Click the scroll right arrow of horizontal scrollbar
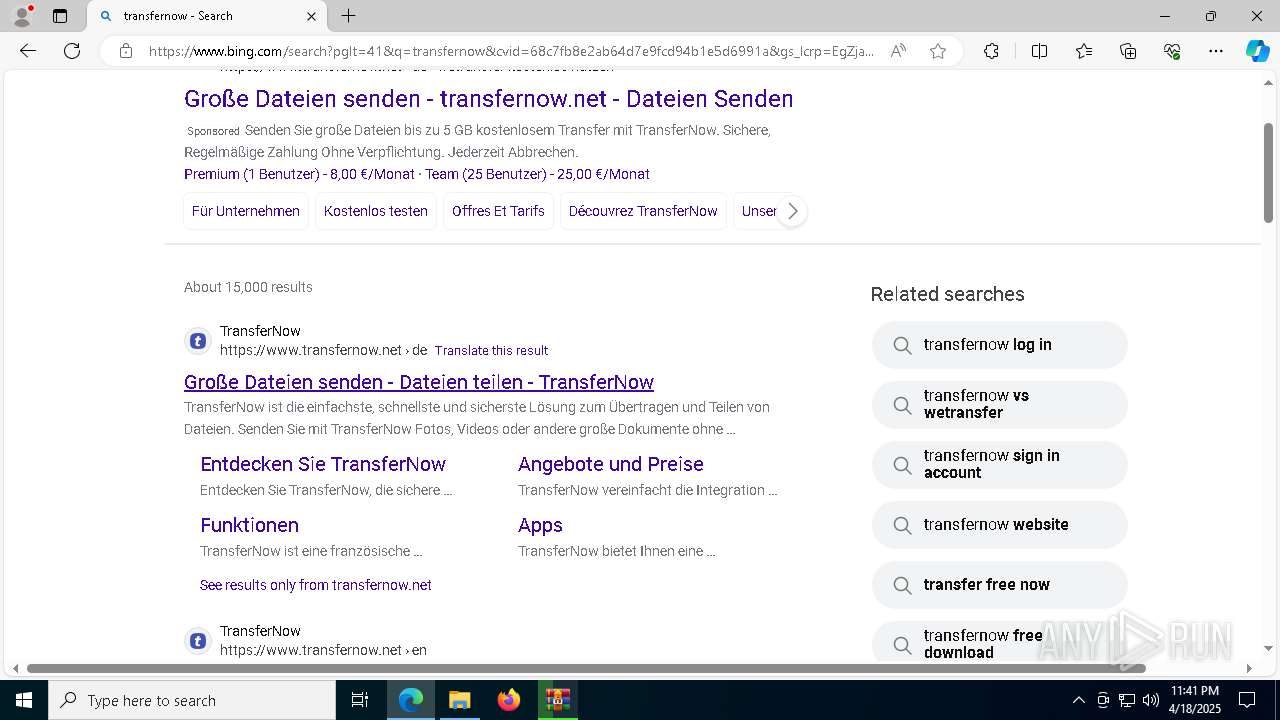This screenshot has width=1280, height=720. 1249,668
